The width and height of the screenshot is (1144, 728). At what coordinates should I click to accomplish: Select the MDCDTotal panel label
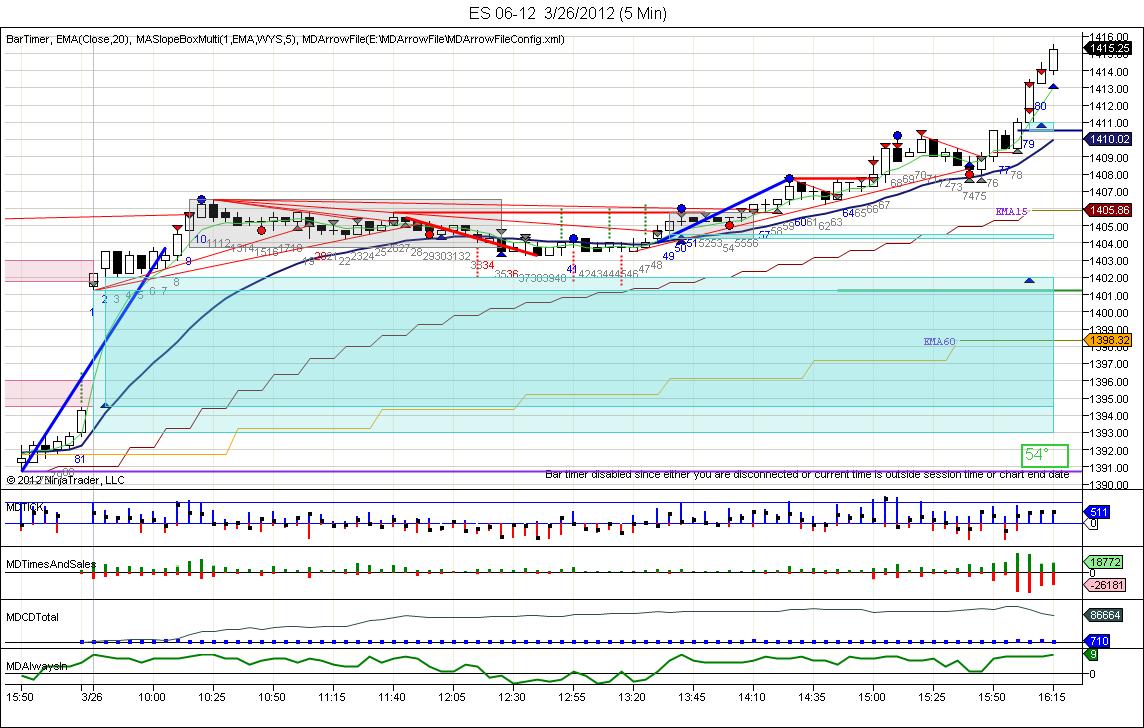tap(32, 617)
